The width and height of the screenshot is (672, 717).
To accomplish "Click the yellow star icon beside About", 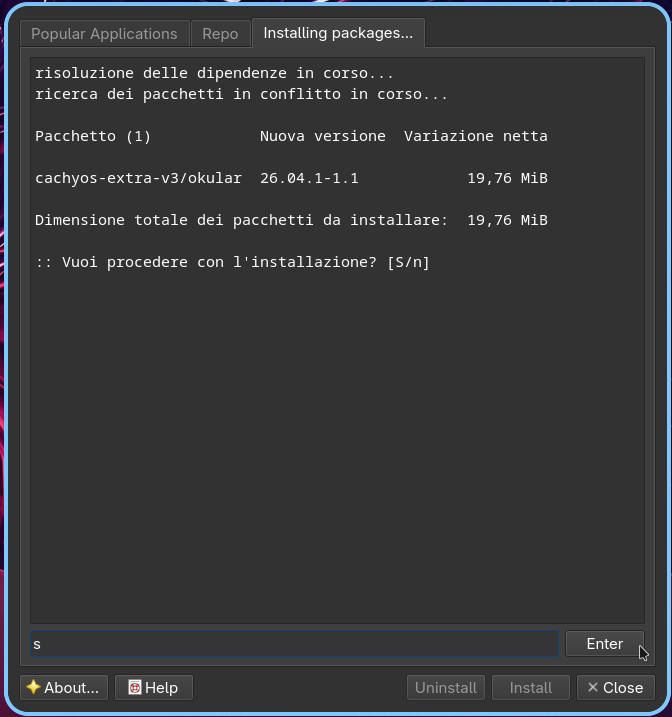I will click(33, 687).
